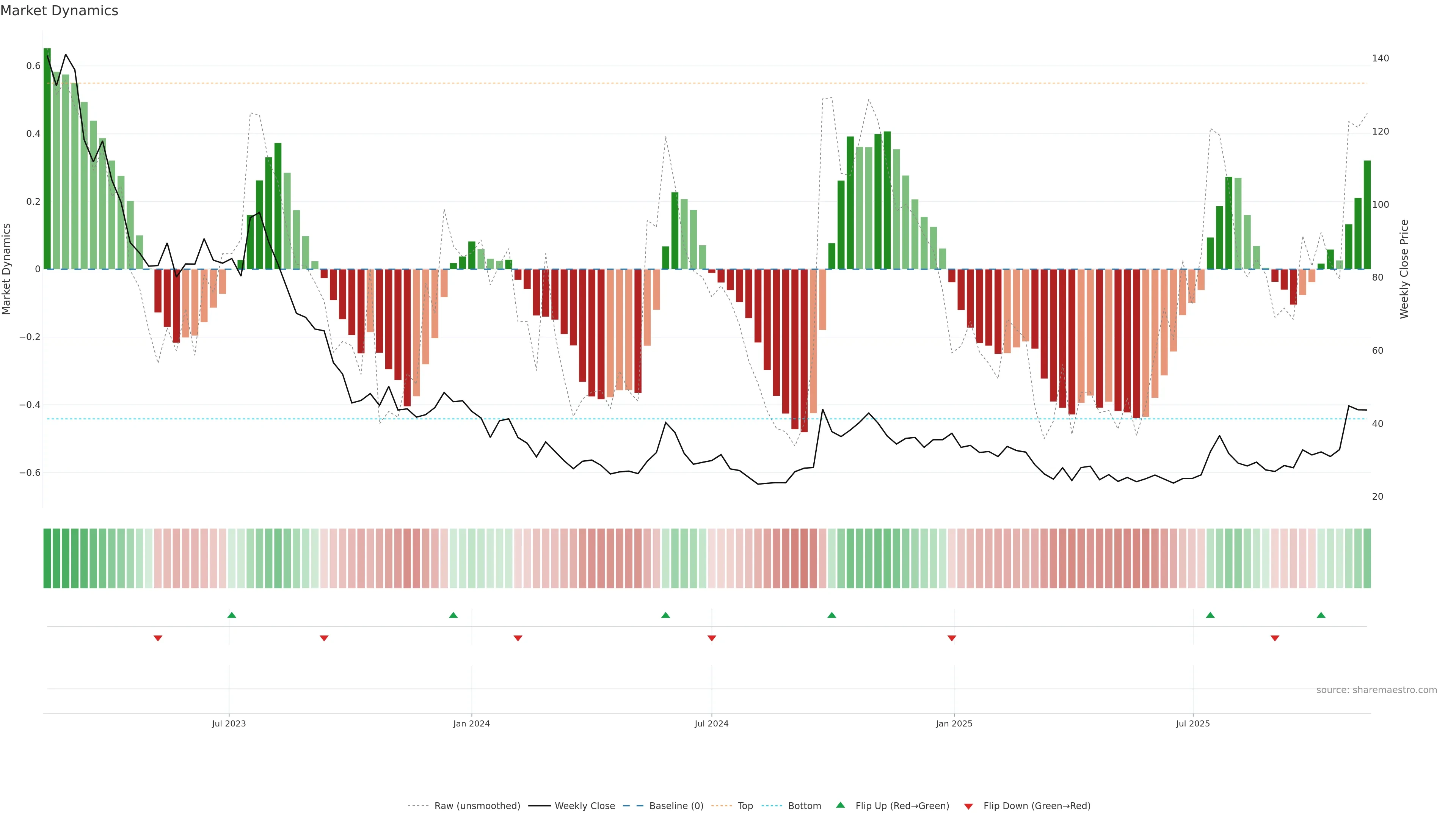Click the Jul 2024 axis label
The height and width of the screenshot is (819, 1456).
click(x=711, y=723)
